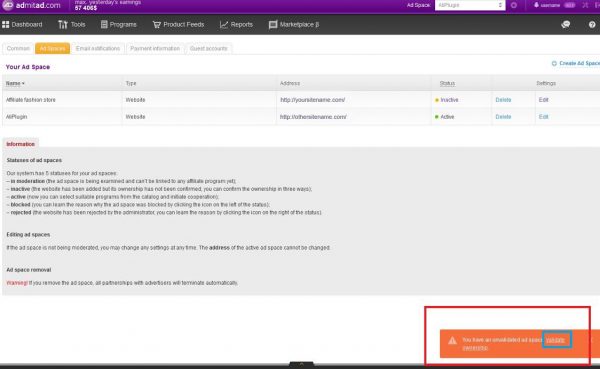The image size is (600, 369).
Task: Click the Affiliate fashion store name cell
Action: tap(31, 100)
